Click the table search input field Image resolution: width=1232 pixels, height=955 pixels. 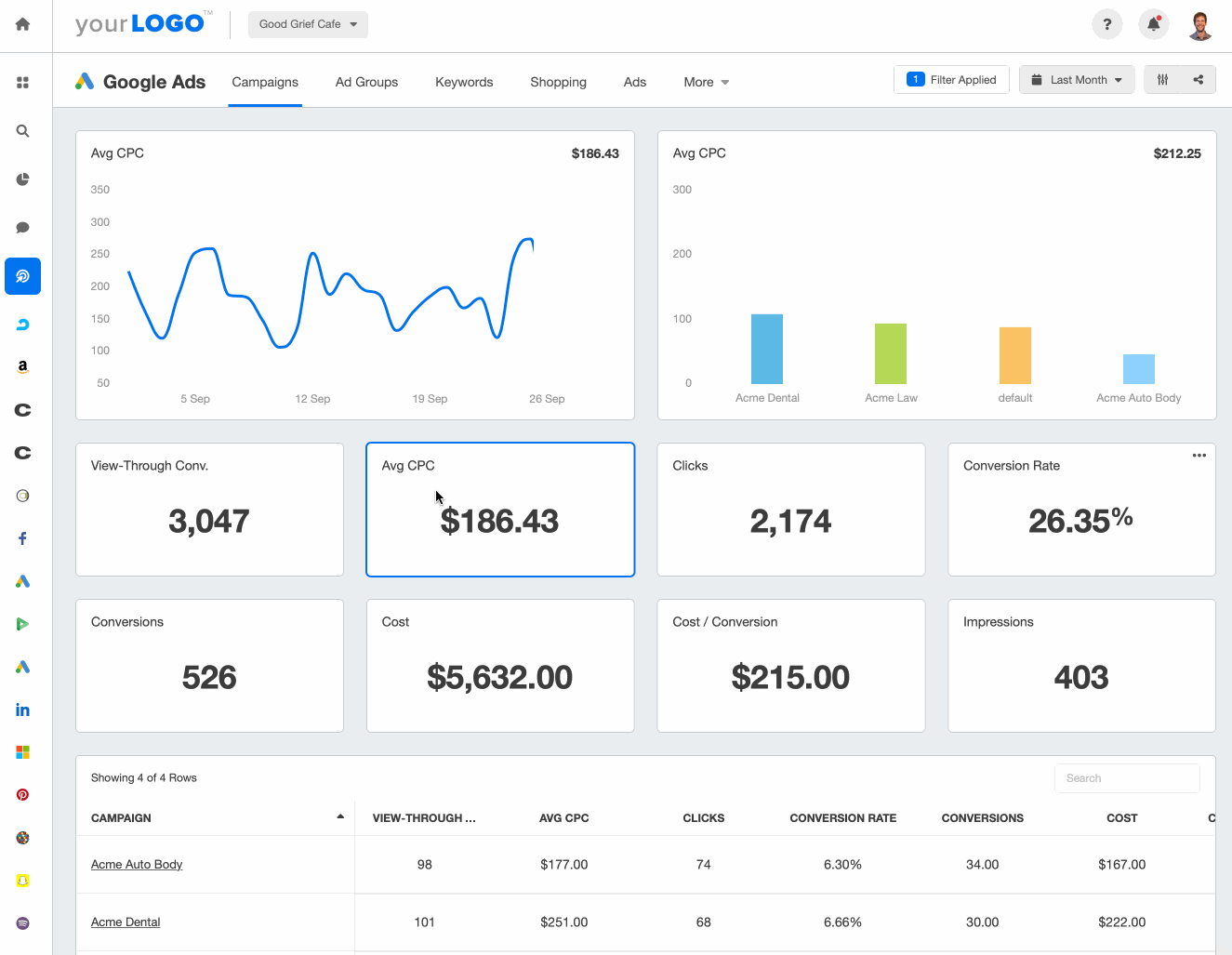coord(1126,777)
